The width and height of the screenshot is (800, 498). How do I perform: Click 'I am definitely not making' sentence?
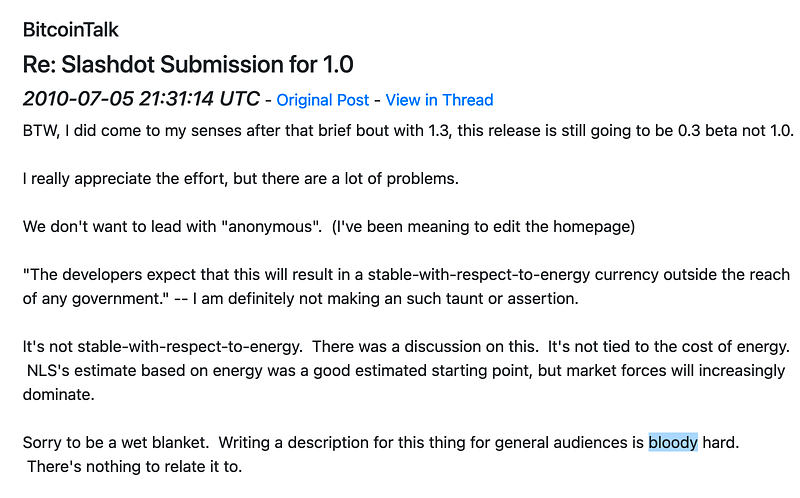[385, 298]
